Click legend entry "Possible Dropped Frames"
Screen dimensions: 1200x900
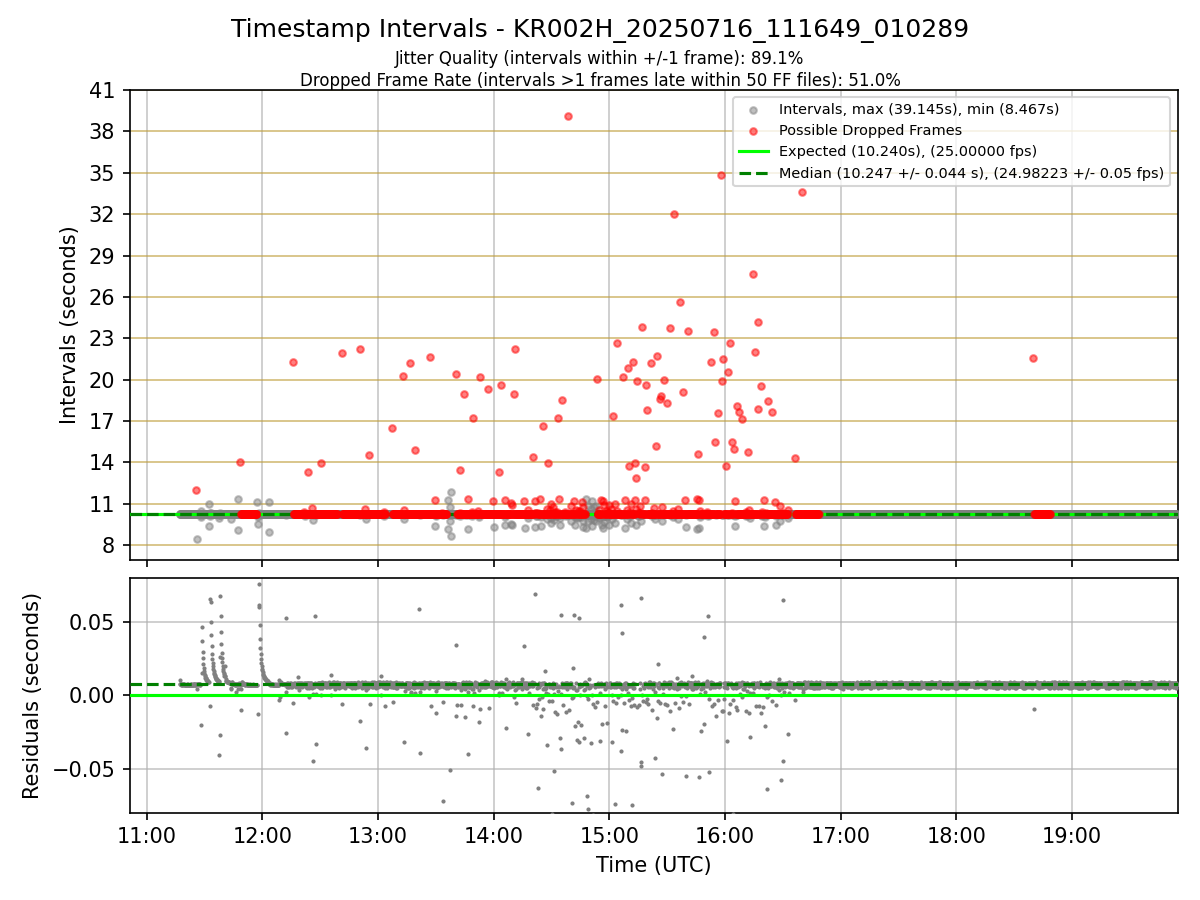[x=870, y=130]
